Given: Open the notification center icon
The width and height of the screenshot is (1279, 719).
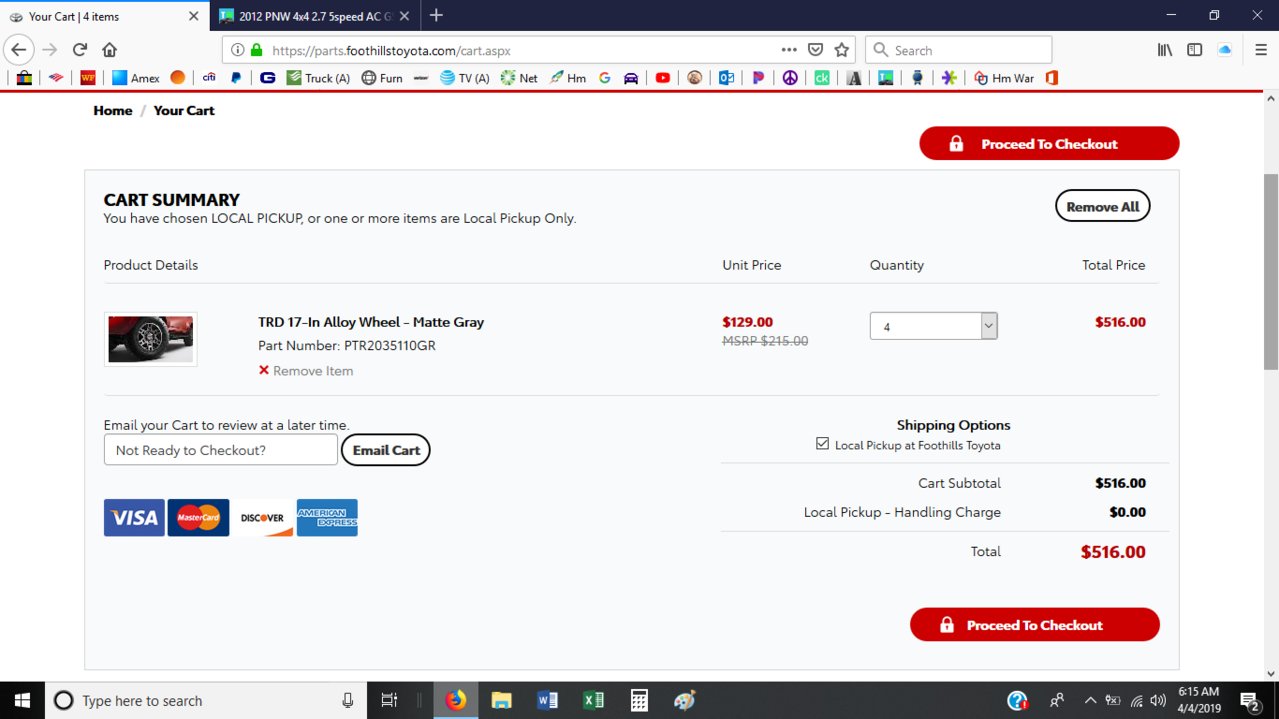Looking at the screenshot, I should (x=1250, y=700).
